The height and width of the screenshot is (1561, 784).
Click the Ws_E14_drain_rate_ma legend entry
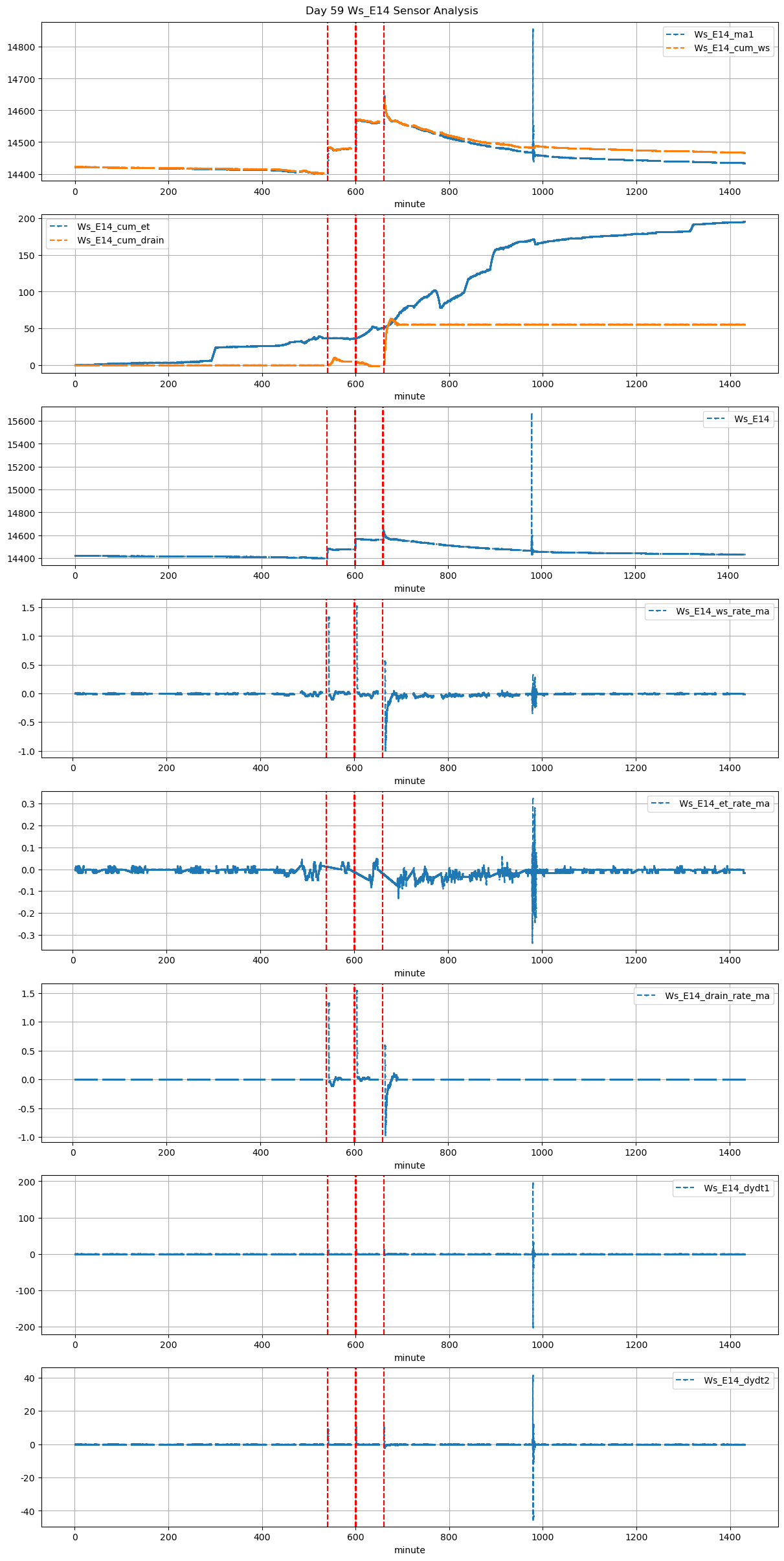tap(717, 996)
